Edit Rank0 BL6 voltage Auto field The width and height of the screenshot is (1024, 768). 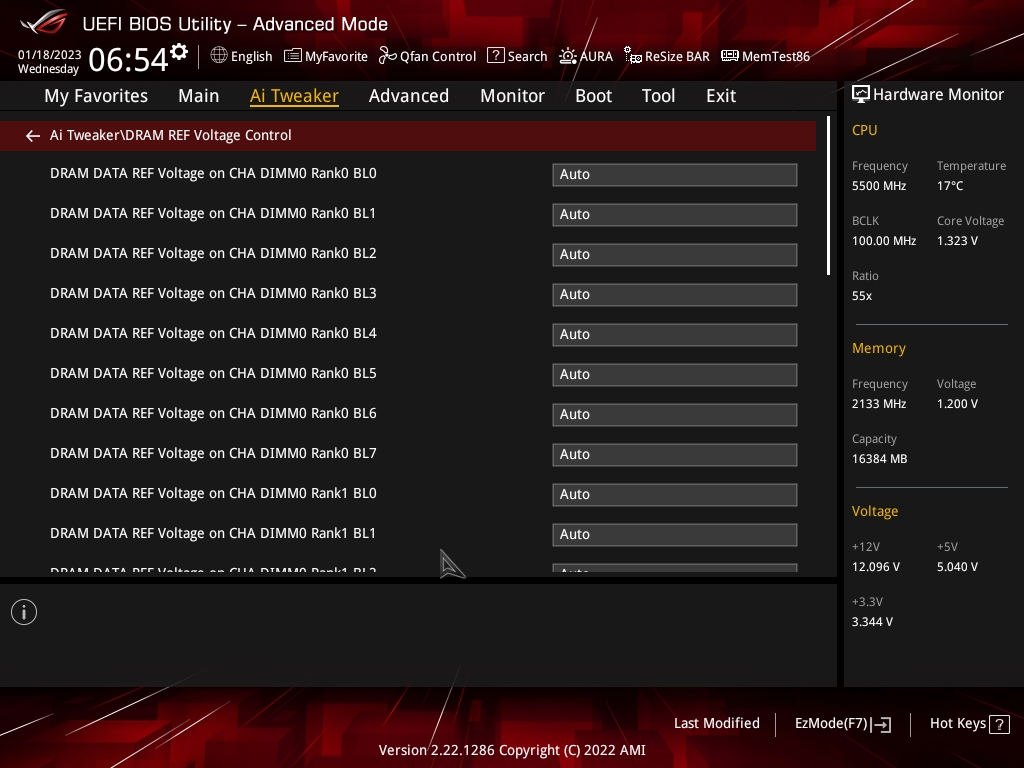(675, 414)
